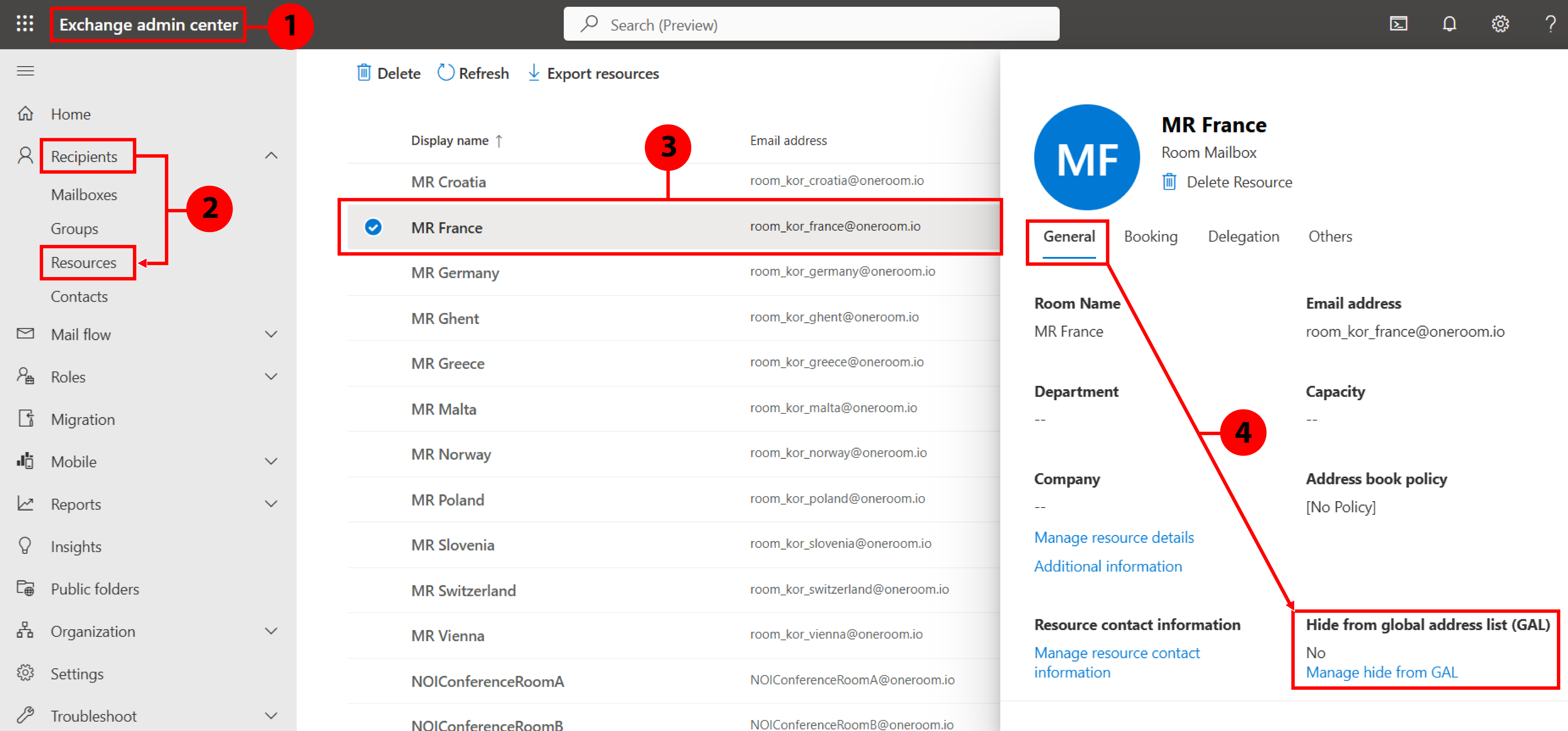Deselect the MR France row checkmark
The image size is (1568, 731).
[373, 227]
